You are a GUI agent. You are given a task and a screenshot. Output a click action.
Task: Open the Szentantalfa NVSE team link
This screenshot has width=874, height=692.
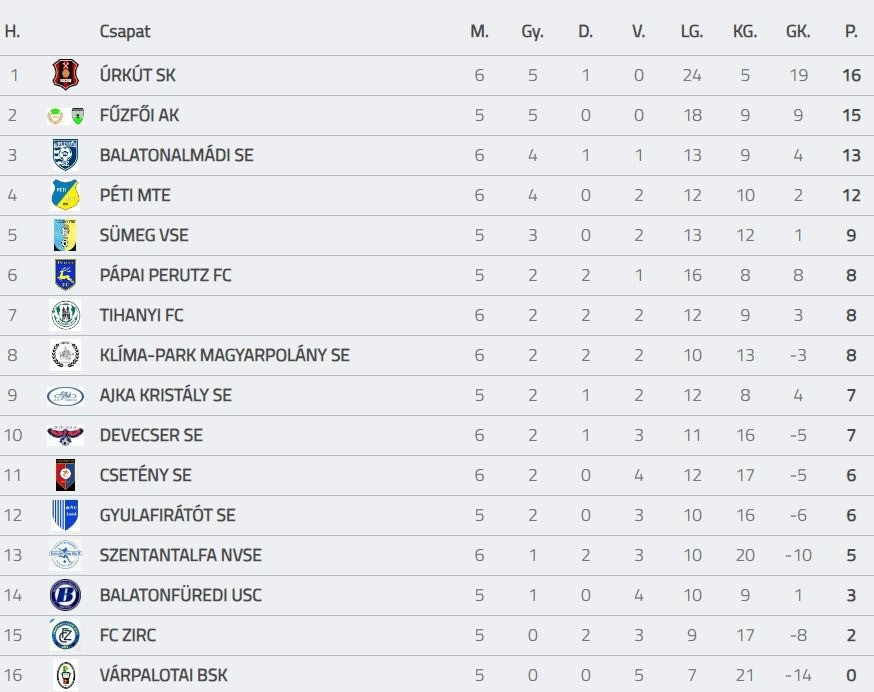[180, 555]
